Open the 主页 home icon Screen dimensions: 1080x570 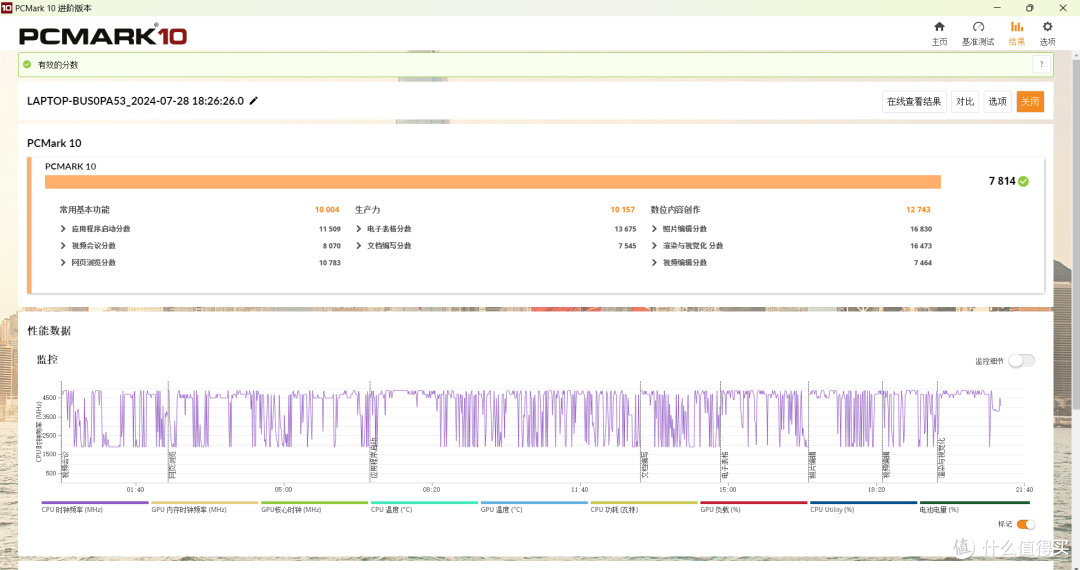tap(939, 27)
